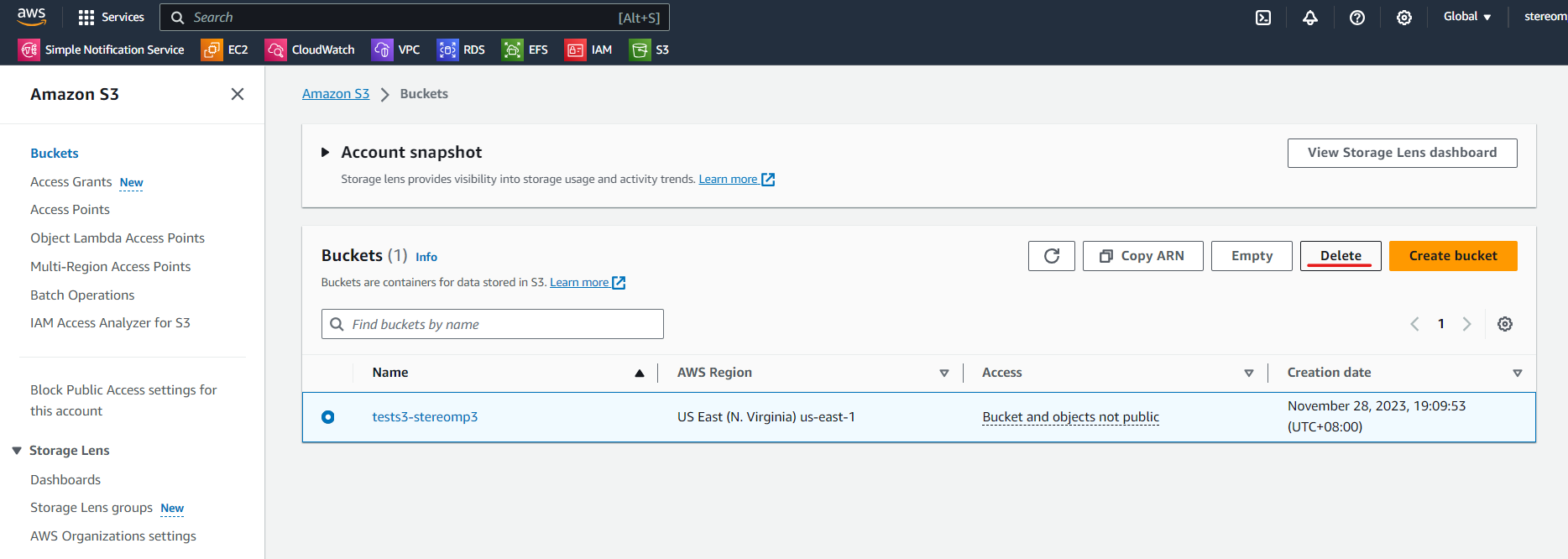The width and height of the screenshot is (1568, 559).
Task: Sort by the AWS Region column arrow
Action: [944, 373]
